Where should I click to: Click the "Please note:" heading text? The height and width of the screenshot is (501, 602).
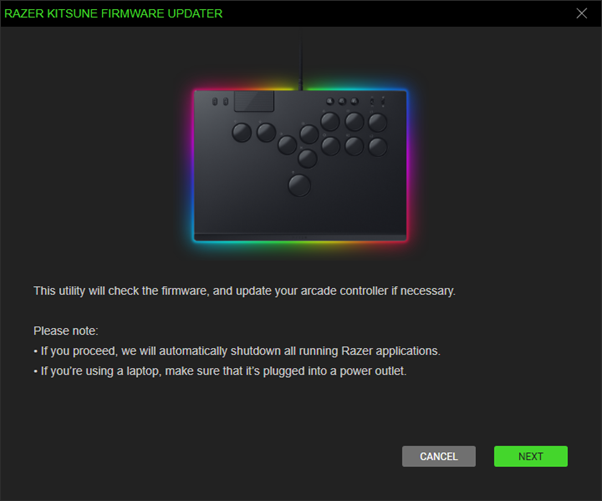coord(66,331)
